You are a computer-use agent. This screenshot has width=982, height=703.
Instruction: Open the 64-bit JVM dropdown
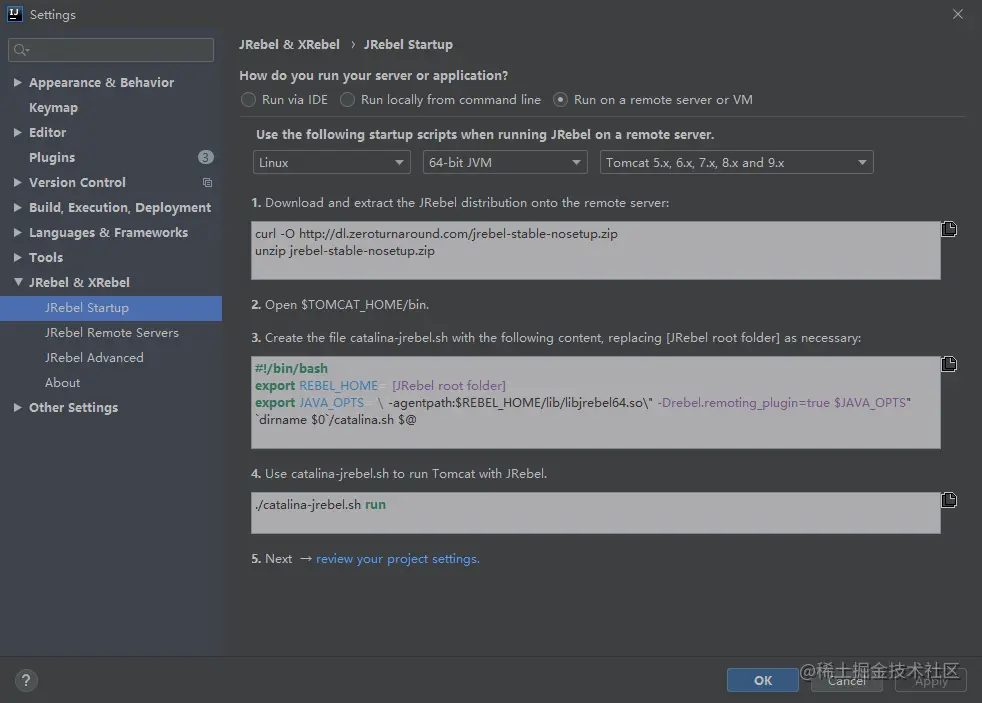pyautogui.click(x=505, y=162)
